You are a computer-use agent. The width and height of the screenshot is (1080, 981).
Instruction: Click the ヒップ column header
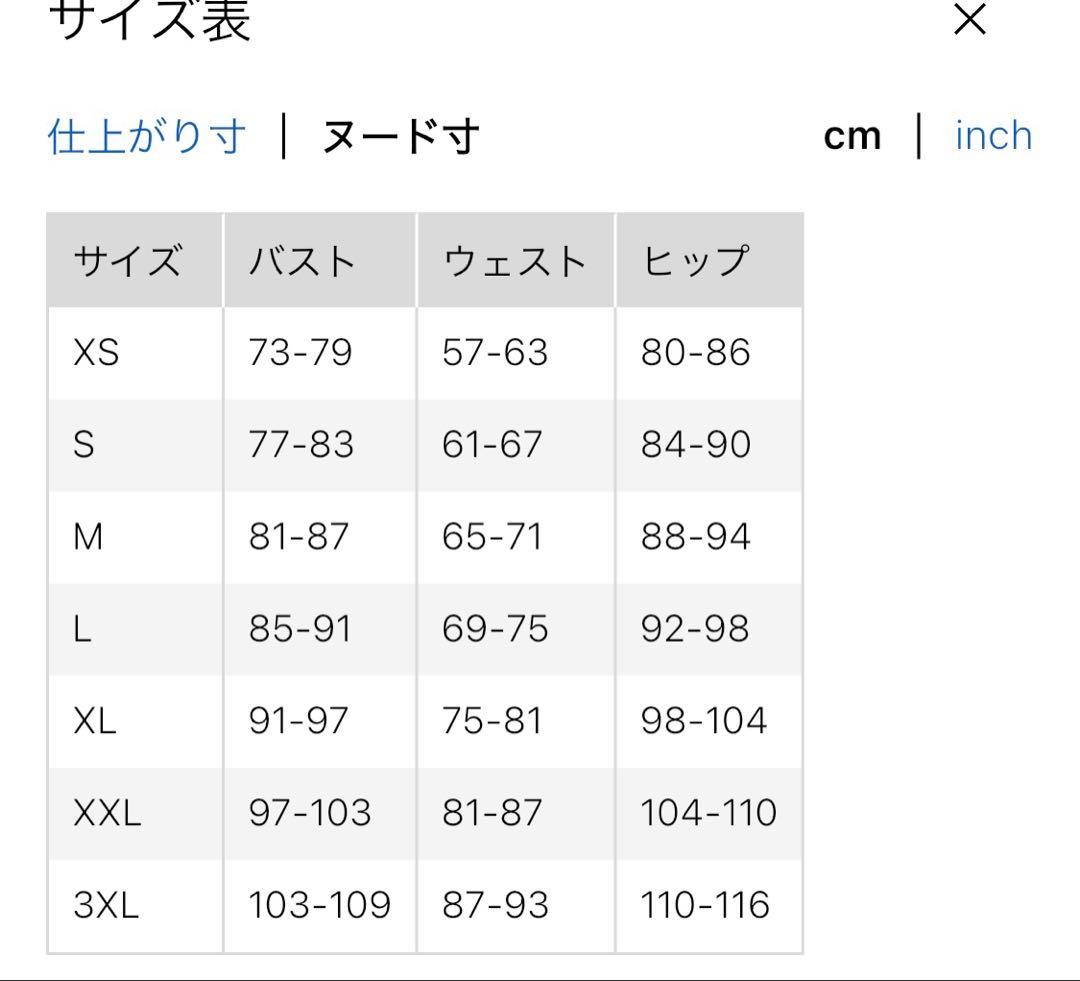coord(694,261)
